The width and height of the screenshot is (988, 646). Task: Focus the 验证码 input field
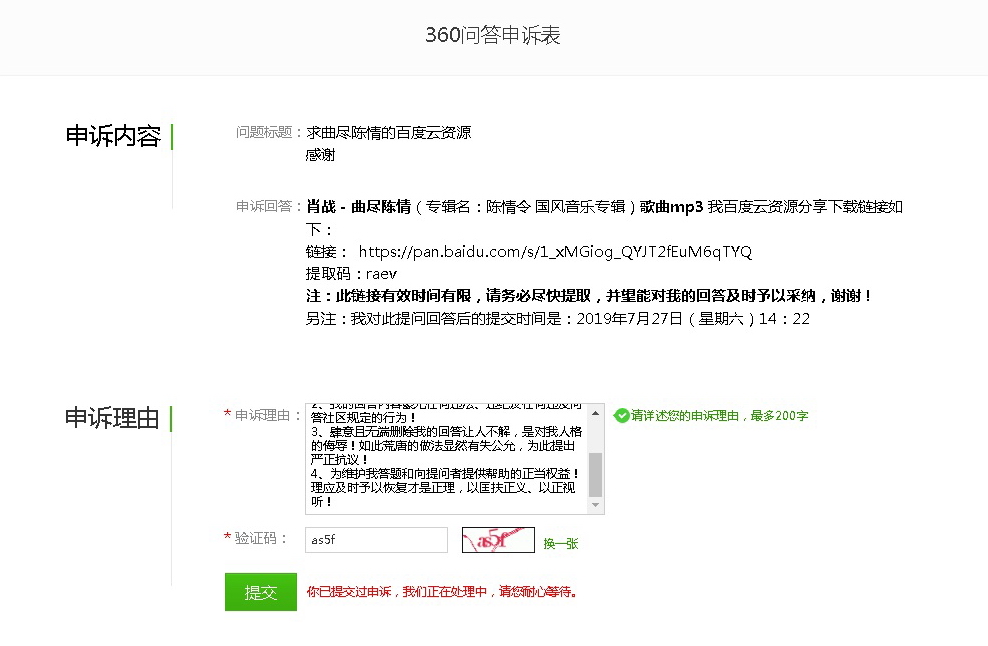(x=376, y=540)
